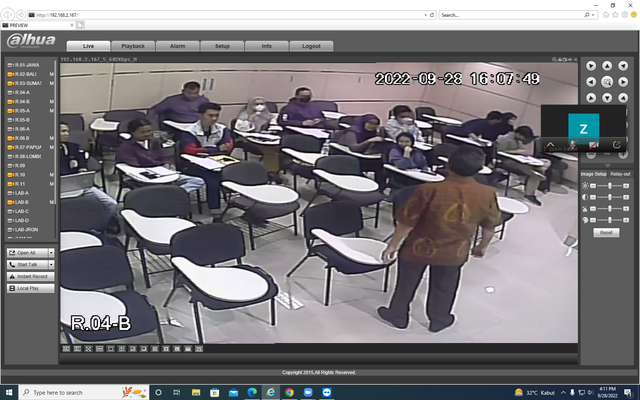Viewport: 640px width, 400px height.
Task: Click the brightness slider handle
Action: coord(610,186)
